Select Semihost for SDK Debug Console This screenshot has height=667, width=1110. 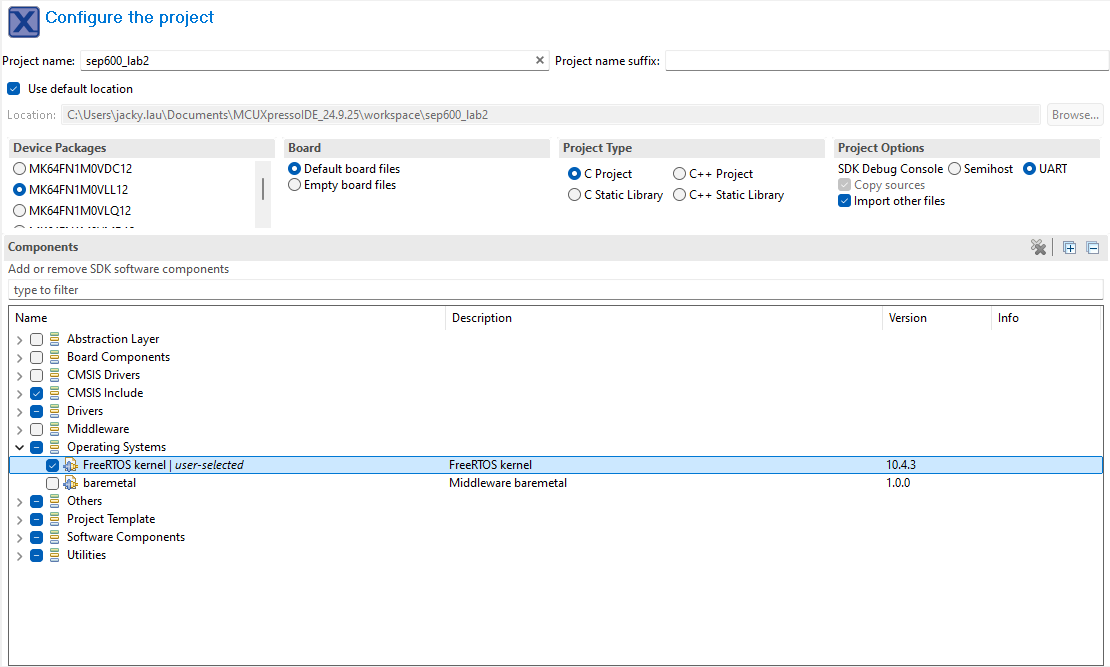[x=954, y=169]
